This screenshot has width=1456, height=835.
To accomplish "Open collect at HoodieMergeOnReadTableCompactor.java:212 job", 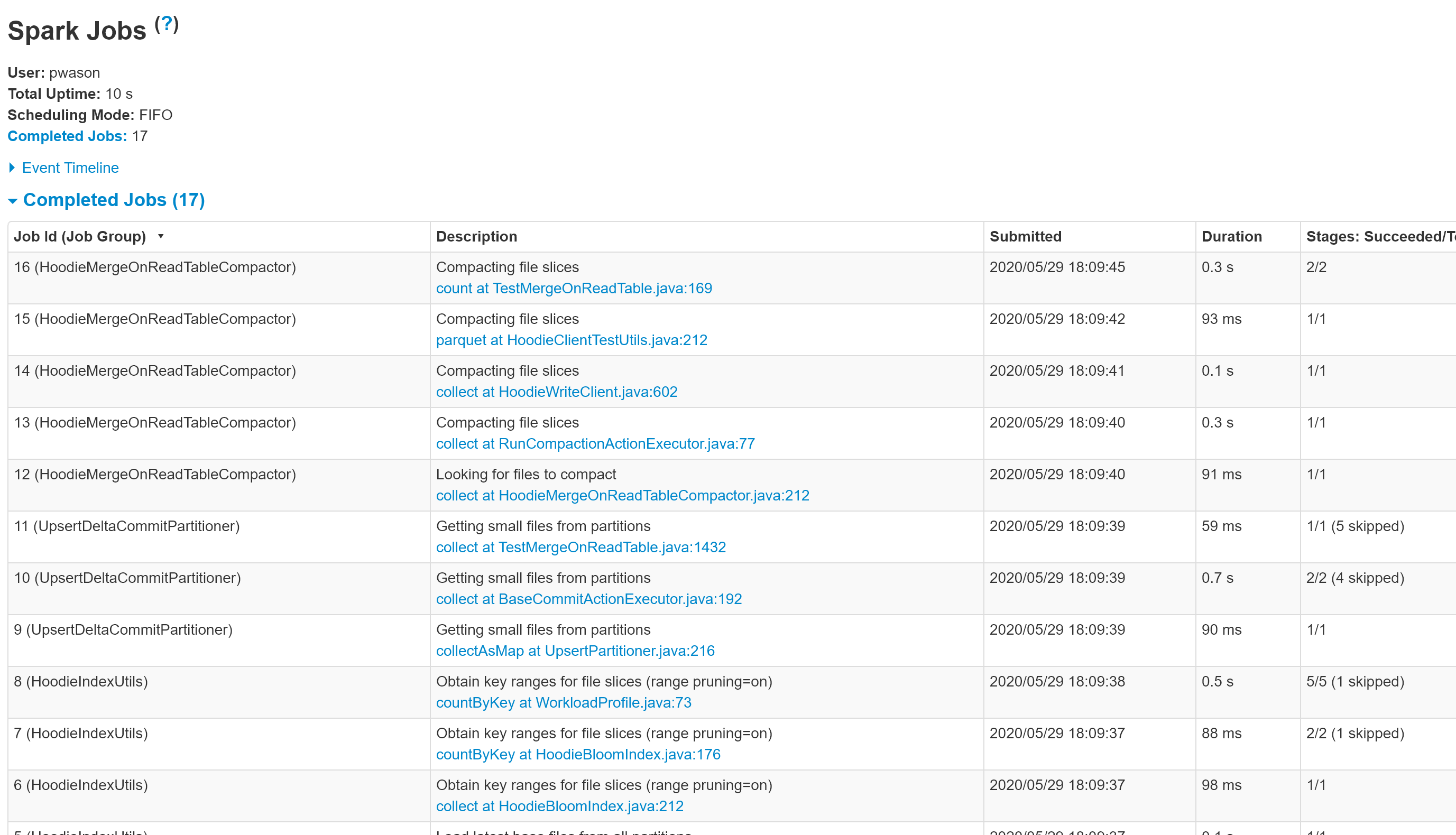I will (622, 496).
